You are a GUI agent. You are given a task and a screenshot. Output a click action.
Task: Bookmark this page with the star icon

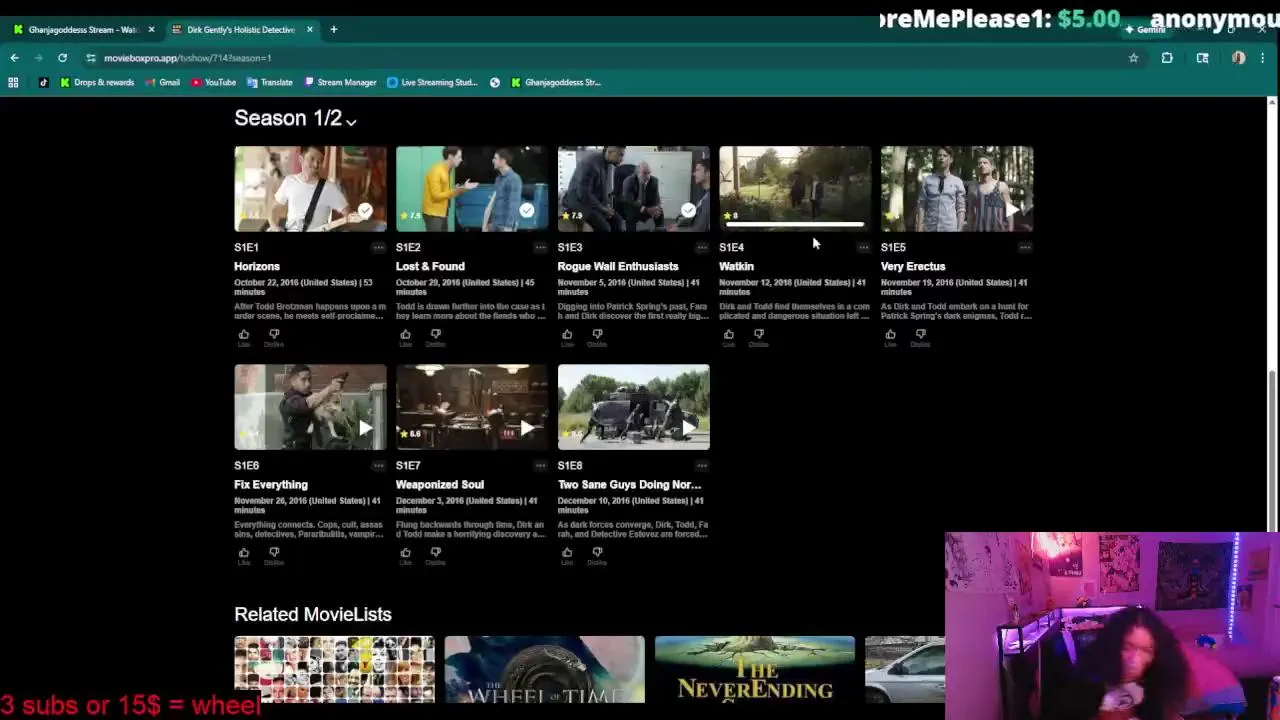[x=1133, y=58]
